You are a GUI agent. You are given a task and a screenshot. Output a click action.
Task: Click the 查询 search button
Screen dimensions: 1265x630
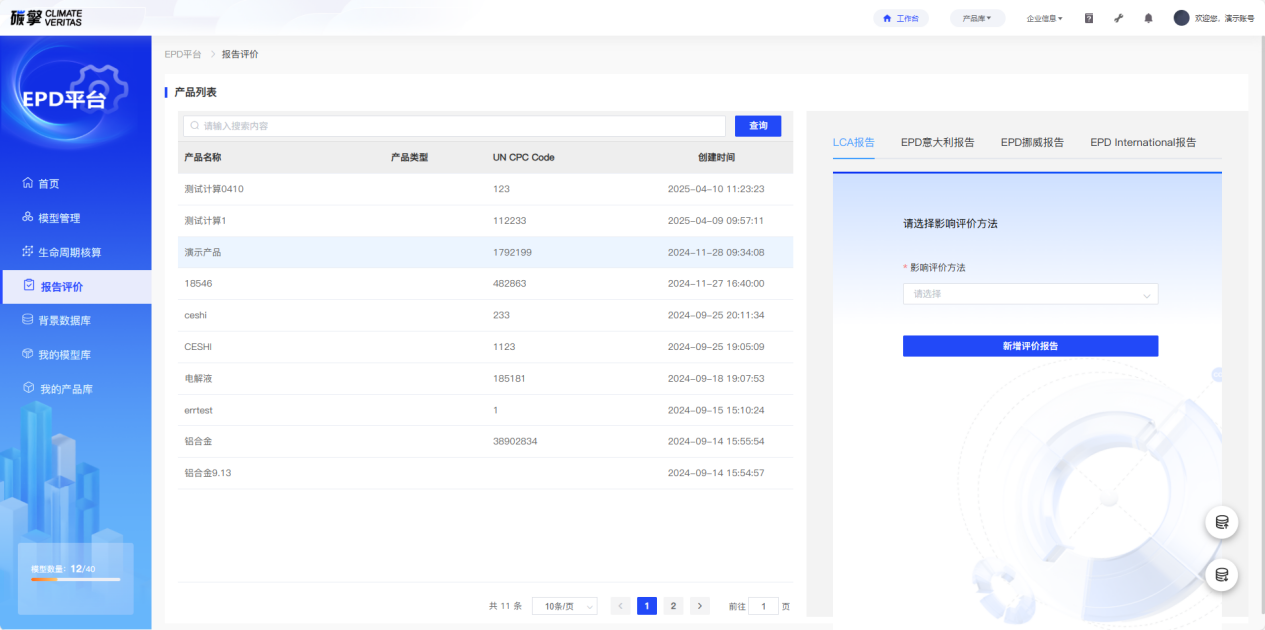[758, 126]
